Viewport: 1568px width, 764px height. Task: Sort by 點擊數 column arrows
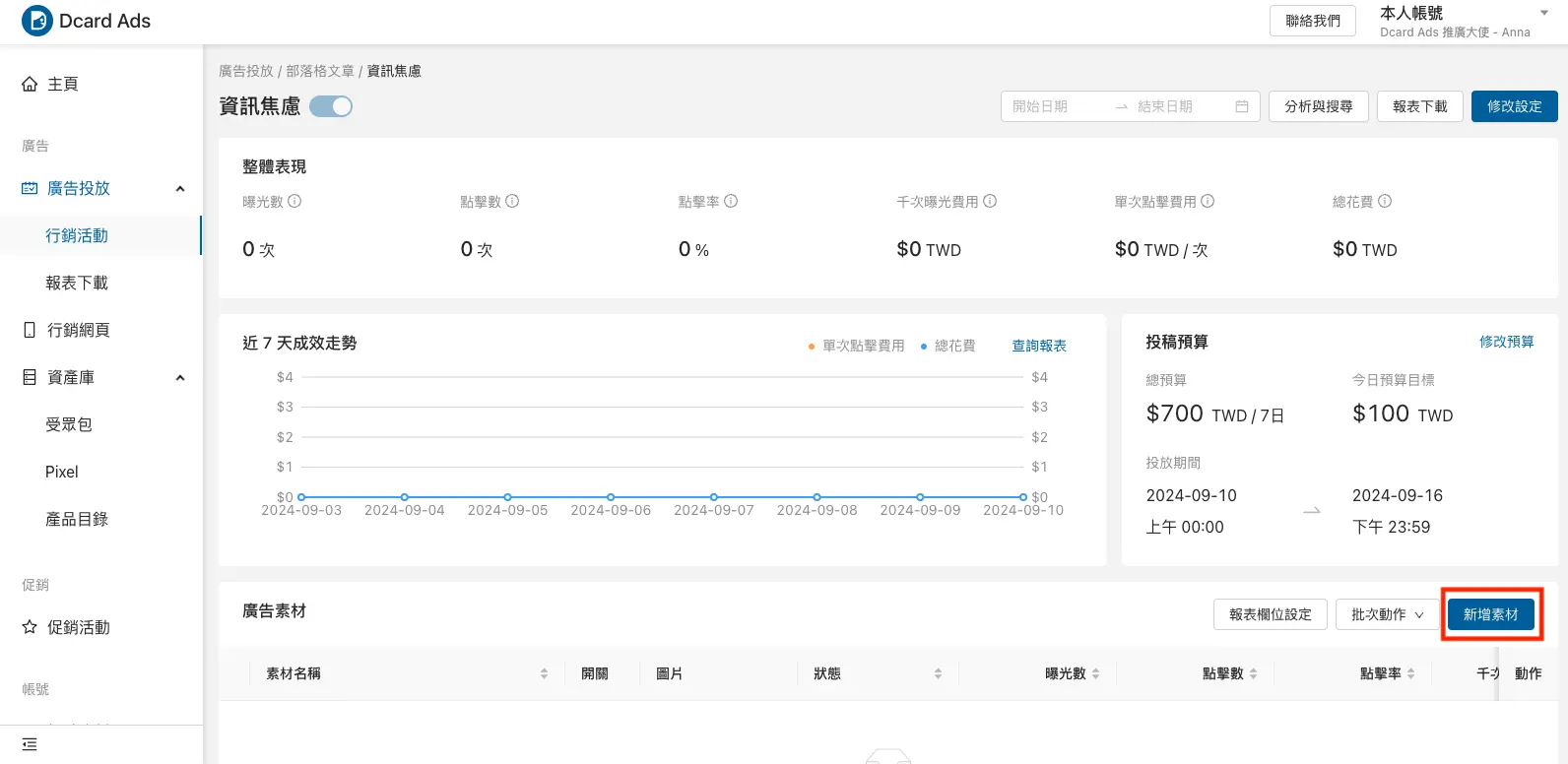pos(1253,673)
